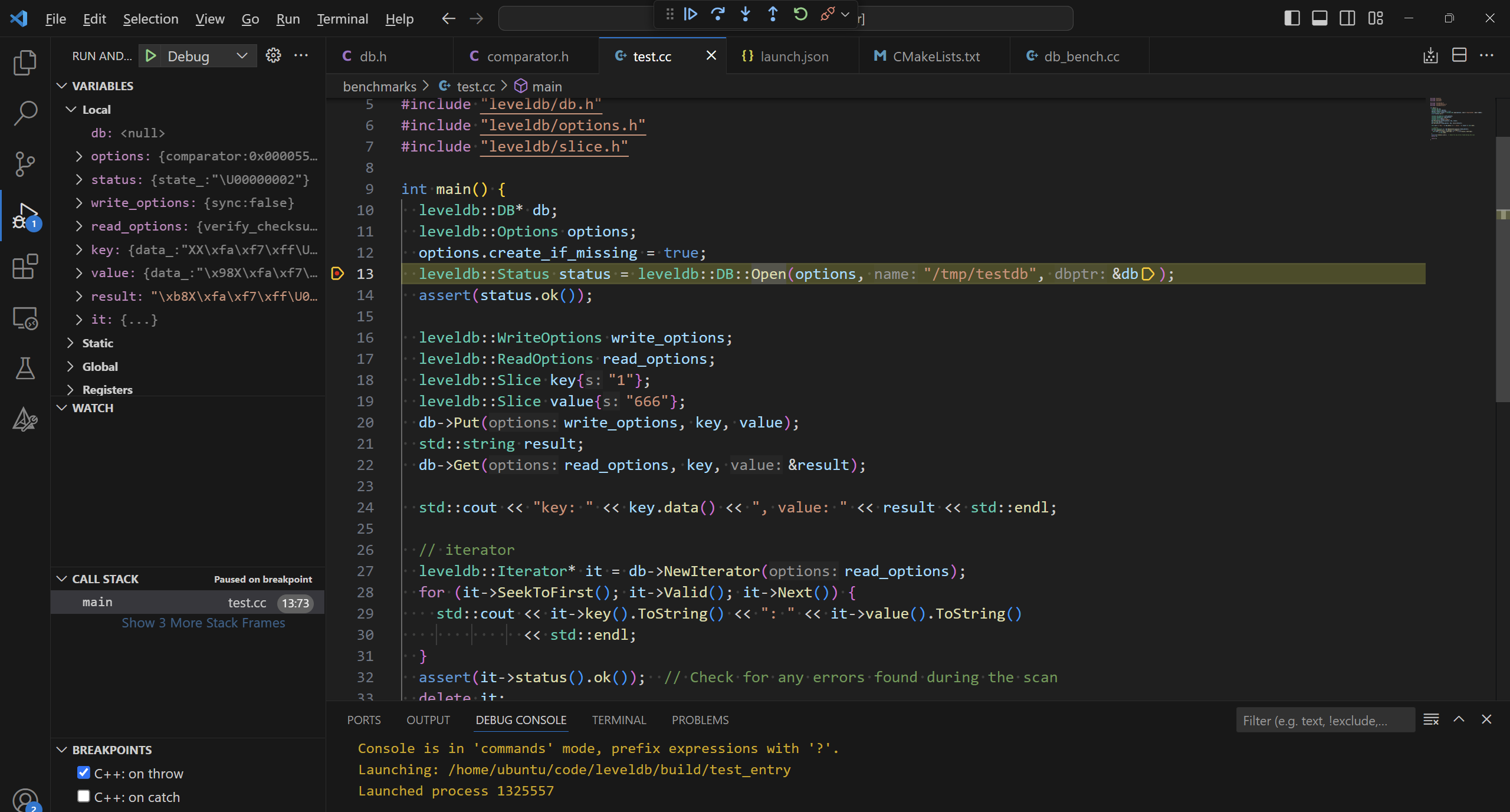Enable the C++ on catch breakpoint
The width and height of the screenshot is (1510, 812).
84,797
